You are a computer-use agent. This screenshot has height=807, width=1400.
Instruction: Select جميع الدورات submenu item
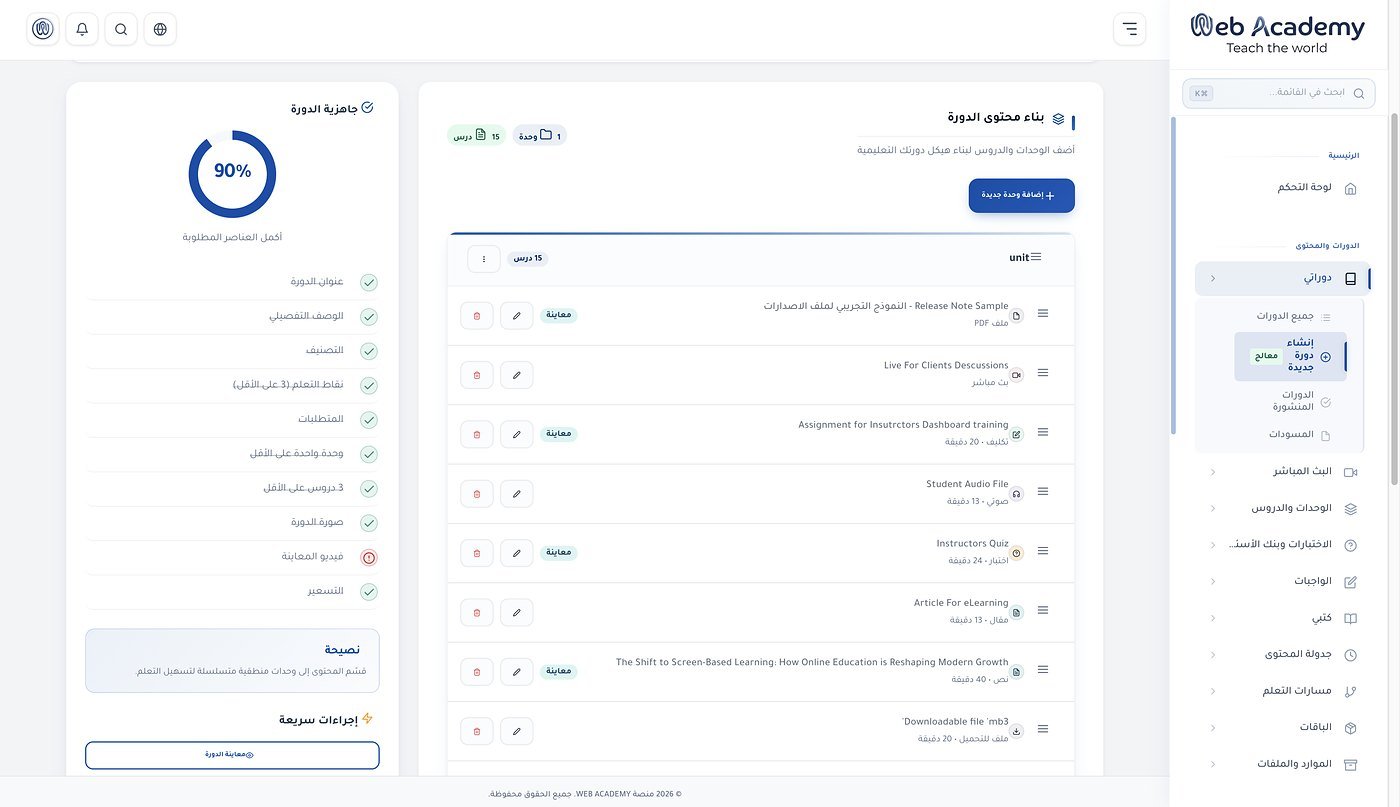pos(1291,316)
